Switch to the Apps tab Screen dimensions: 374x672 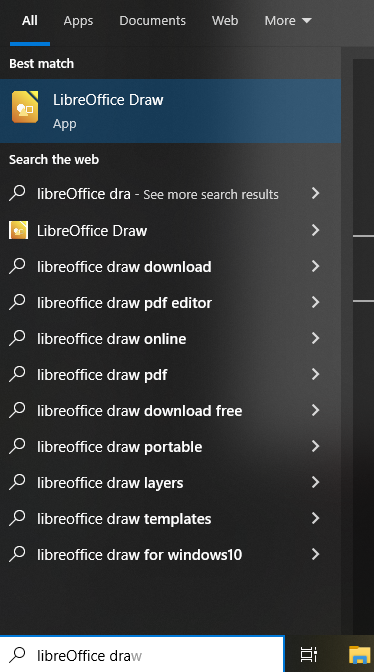pyautogui.click(x=78, y=21)
